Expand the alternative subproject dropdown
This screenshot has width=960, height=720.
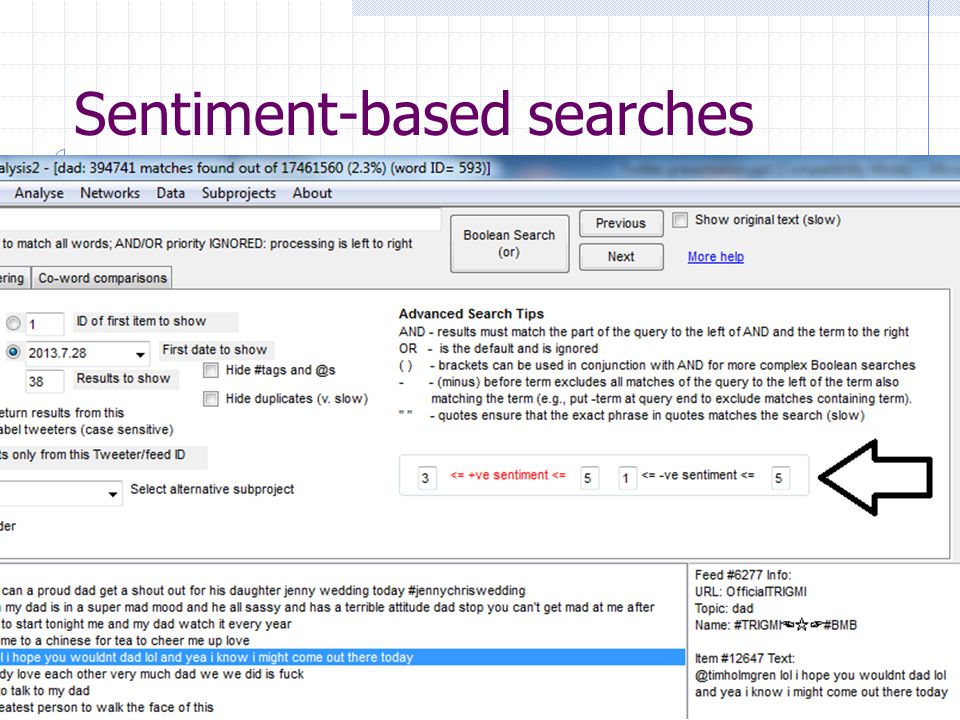point(113,493)
